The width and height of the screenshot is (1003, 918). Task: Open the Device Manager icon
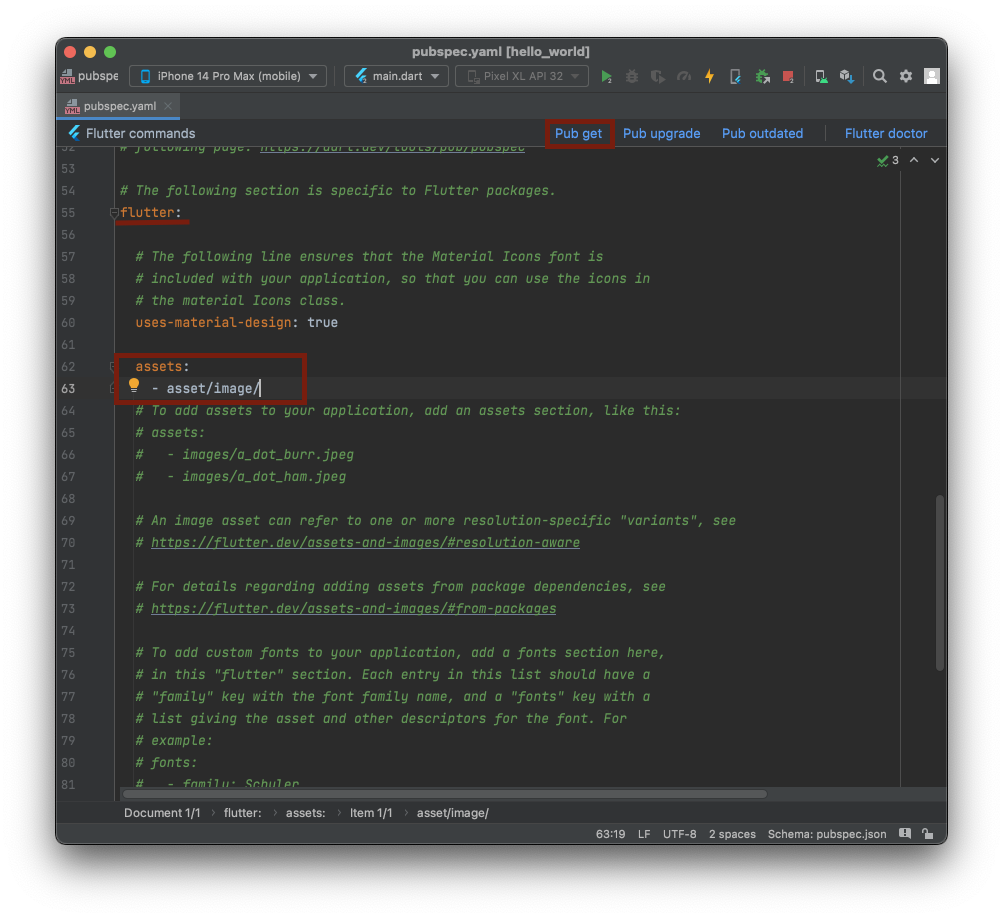pos(821,77)
